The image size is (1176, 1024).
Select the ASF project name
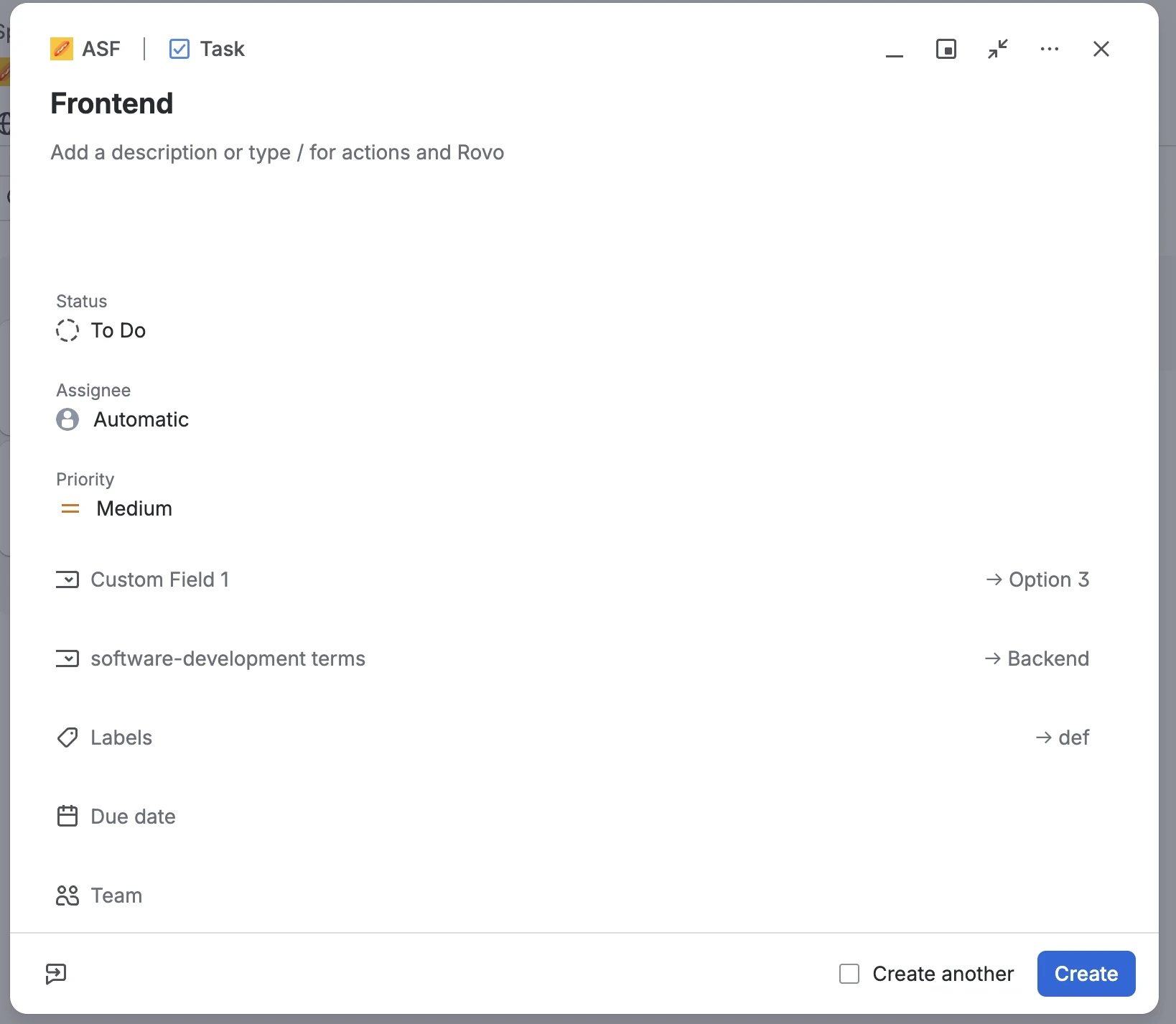pos(101,49)
